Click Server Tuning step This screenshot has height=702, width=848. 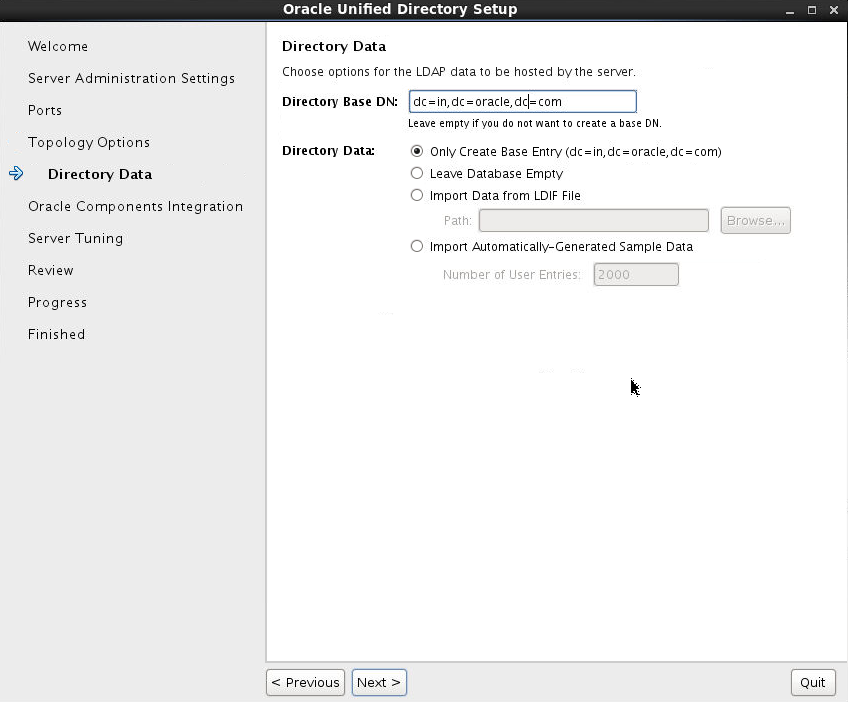click(76, 239)
